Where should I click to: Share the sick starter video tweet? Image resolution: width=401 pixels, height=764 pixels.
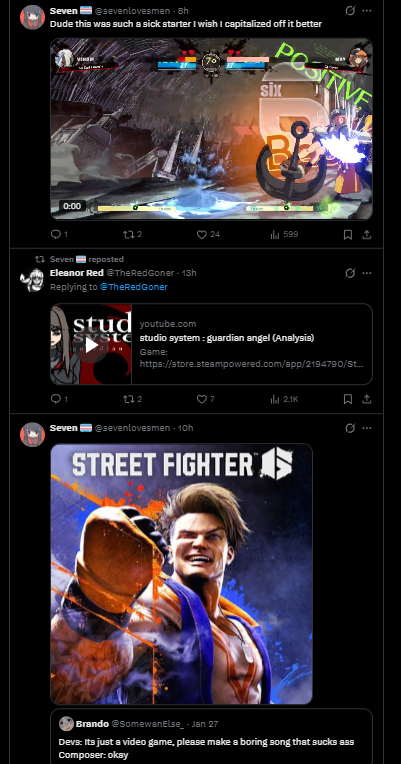pyautogui.click(x=366, y=235)
